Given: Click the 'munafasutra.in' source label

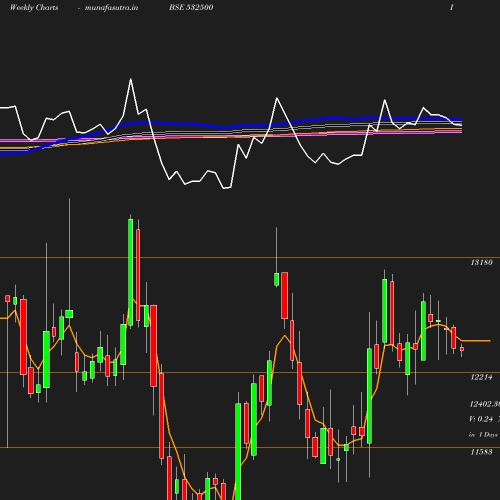Looking at the screenshot, I should [111, 8].
